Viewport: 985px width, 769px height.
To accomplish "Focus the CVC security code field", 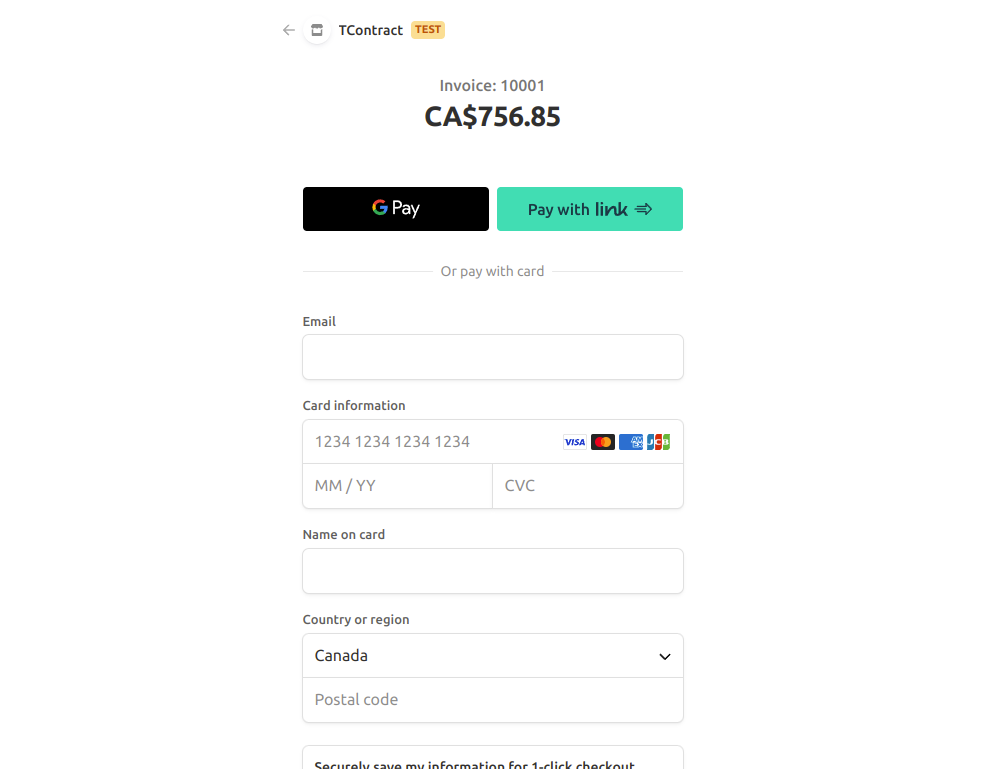I will point(588,486).
